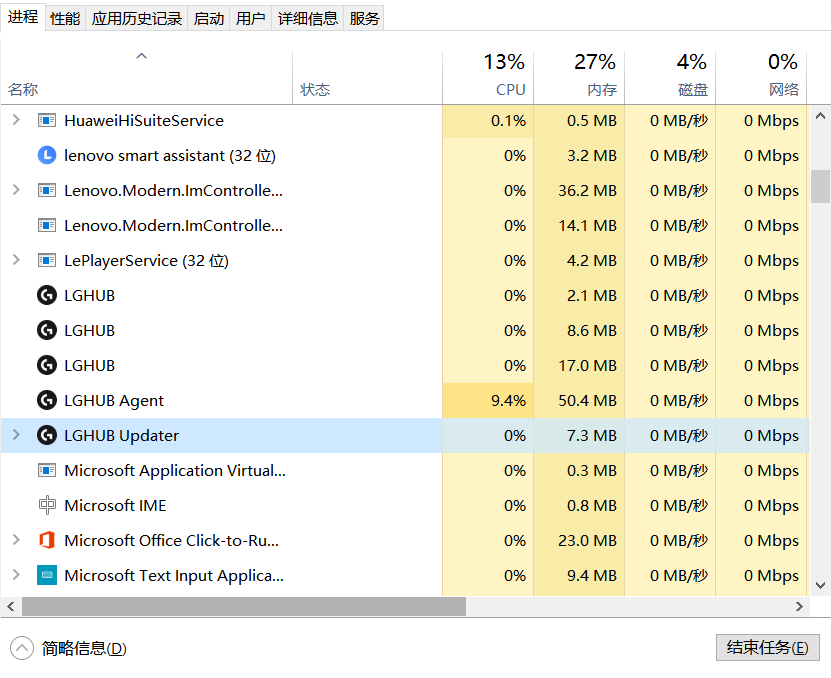The width and height of the screenshot is (831, 678).
Task: Open the 应用历史记录 tab
Action: click(x=137, y=19)
